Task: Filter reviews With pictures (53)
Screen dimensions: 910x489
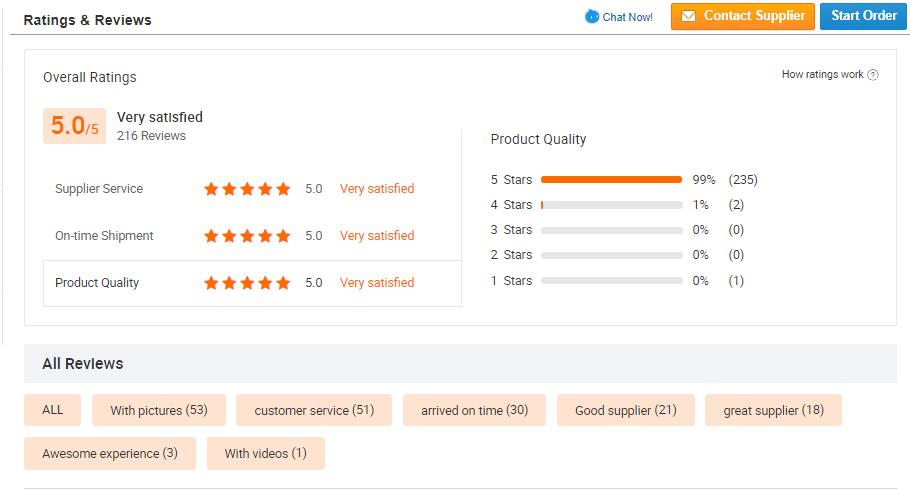Action: click(159, 410)
